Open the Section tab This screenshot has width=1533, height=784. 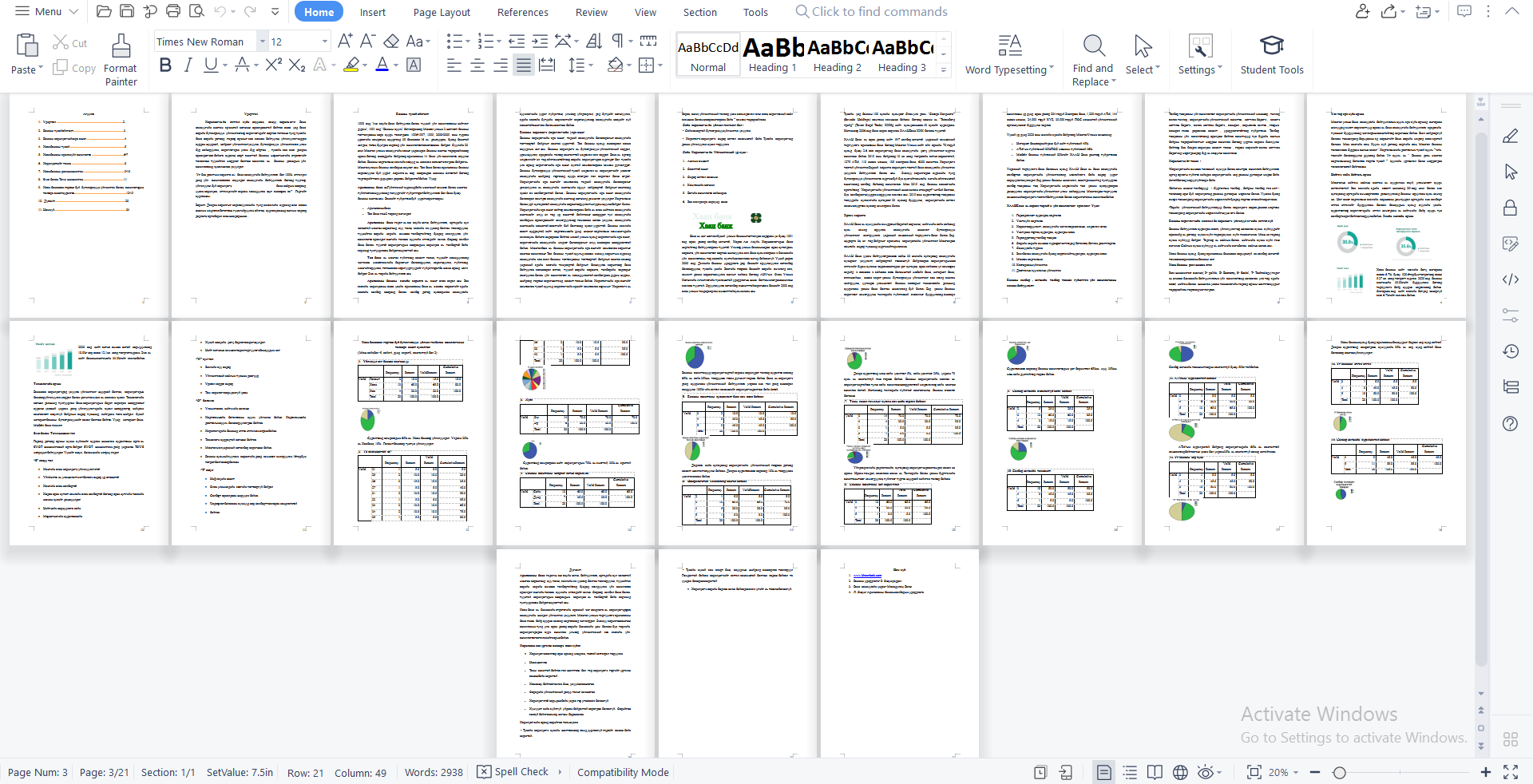coord(699,12)
